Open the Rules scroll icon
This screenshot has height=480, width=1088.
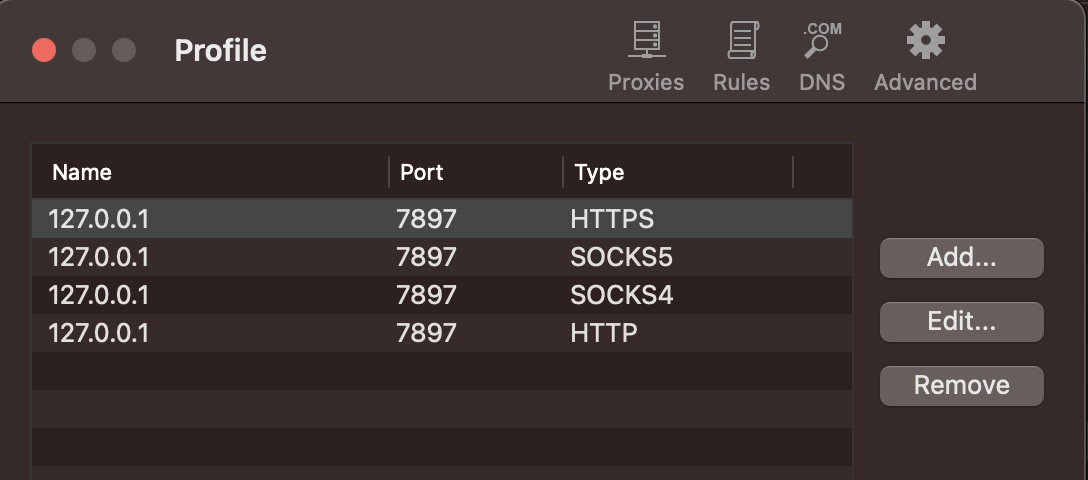coord(742,40)
